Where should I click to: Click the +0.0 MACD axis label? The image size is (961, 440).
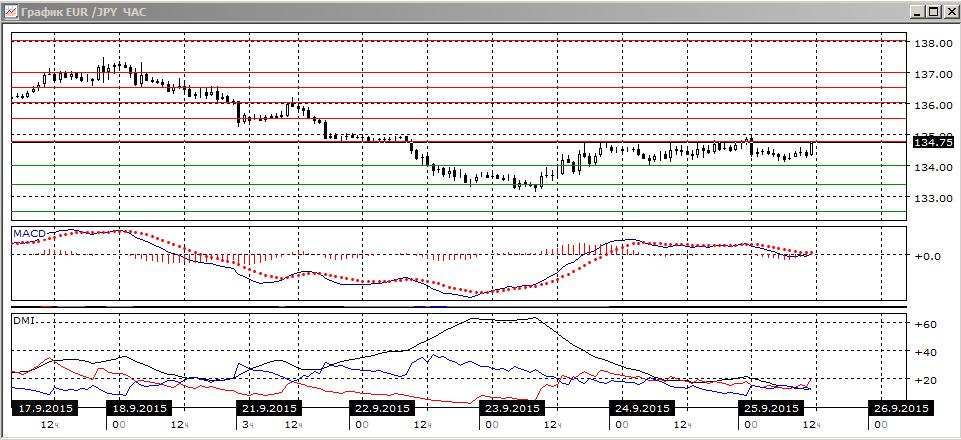click(928, 256)
